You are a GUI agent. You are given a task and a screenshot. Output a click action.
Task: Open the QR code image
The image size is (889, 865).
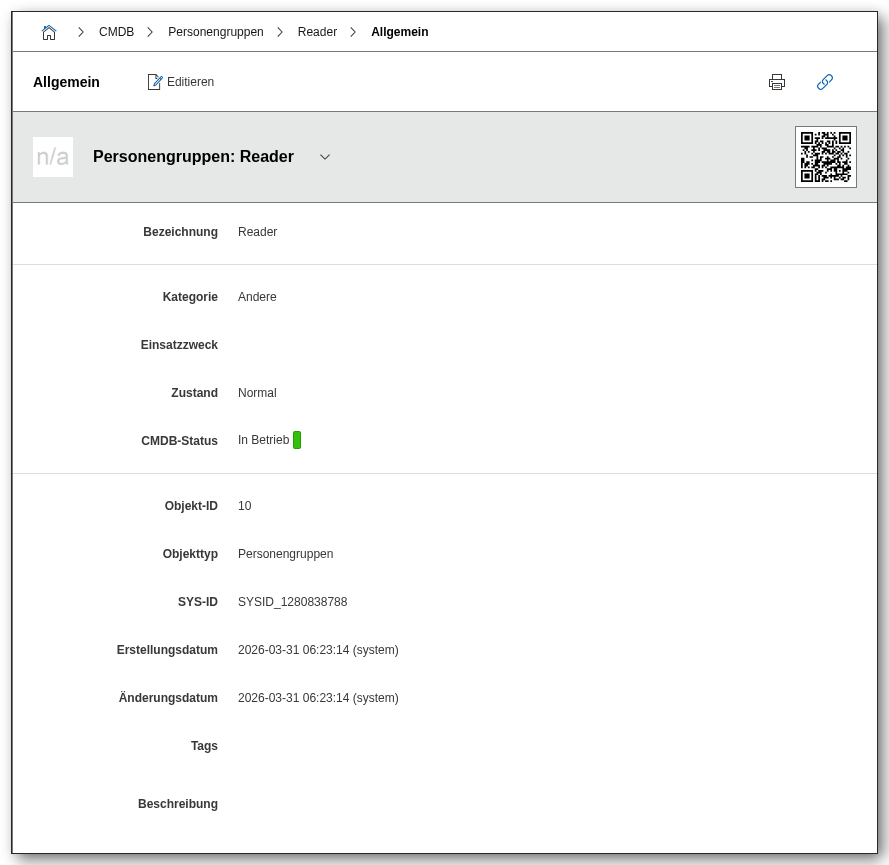coord(826,157)
